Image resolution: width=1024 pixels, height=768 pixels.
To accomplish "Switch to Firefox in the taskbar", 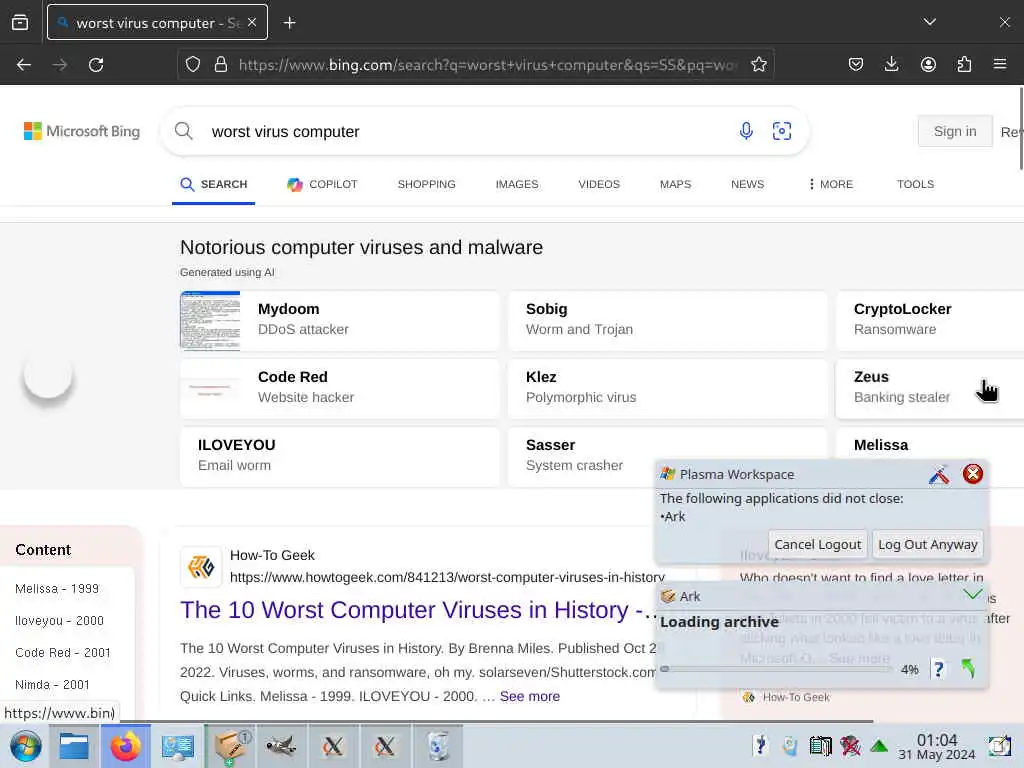I will (125, 746).
